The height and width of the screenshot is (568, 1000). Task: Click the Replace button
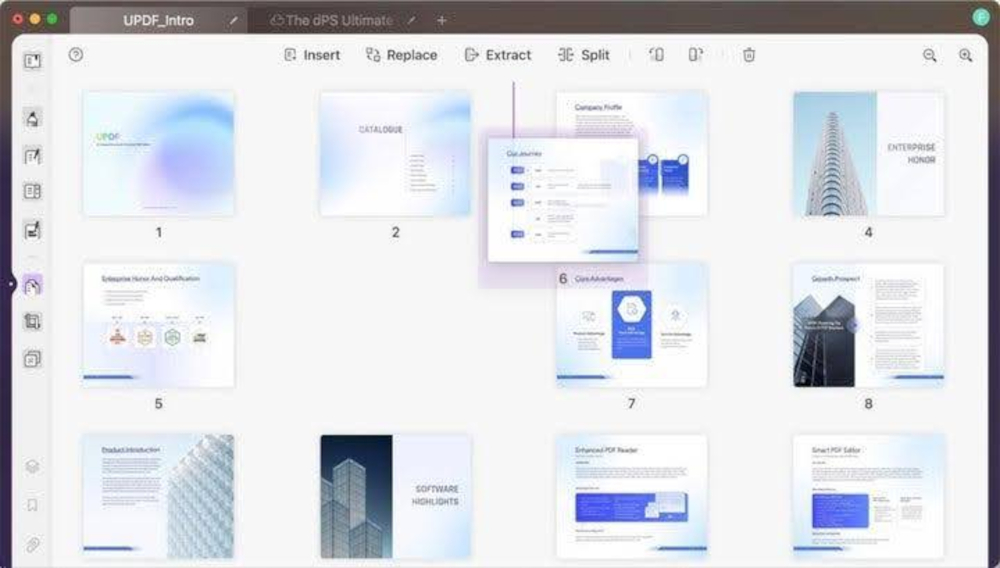pos(401,55)
